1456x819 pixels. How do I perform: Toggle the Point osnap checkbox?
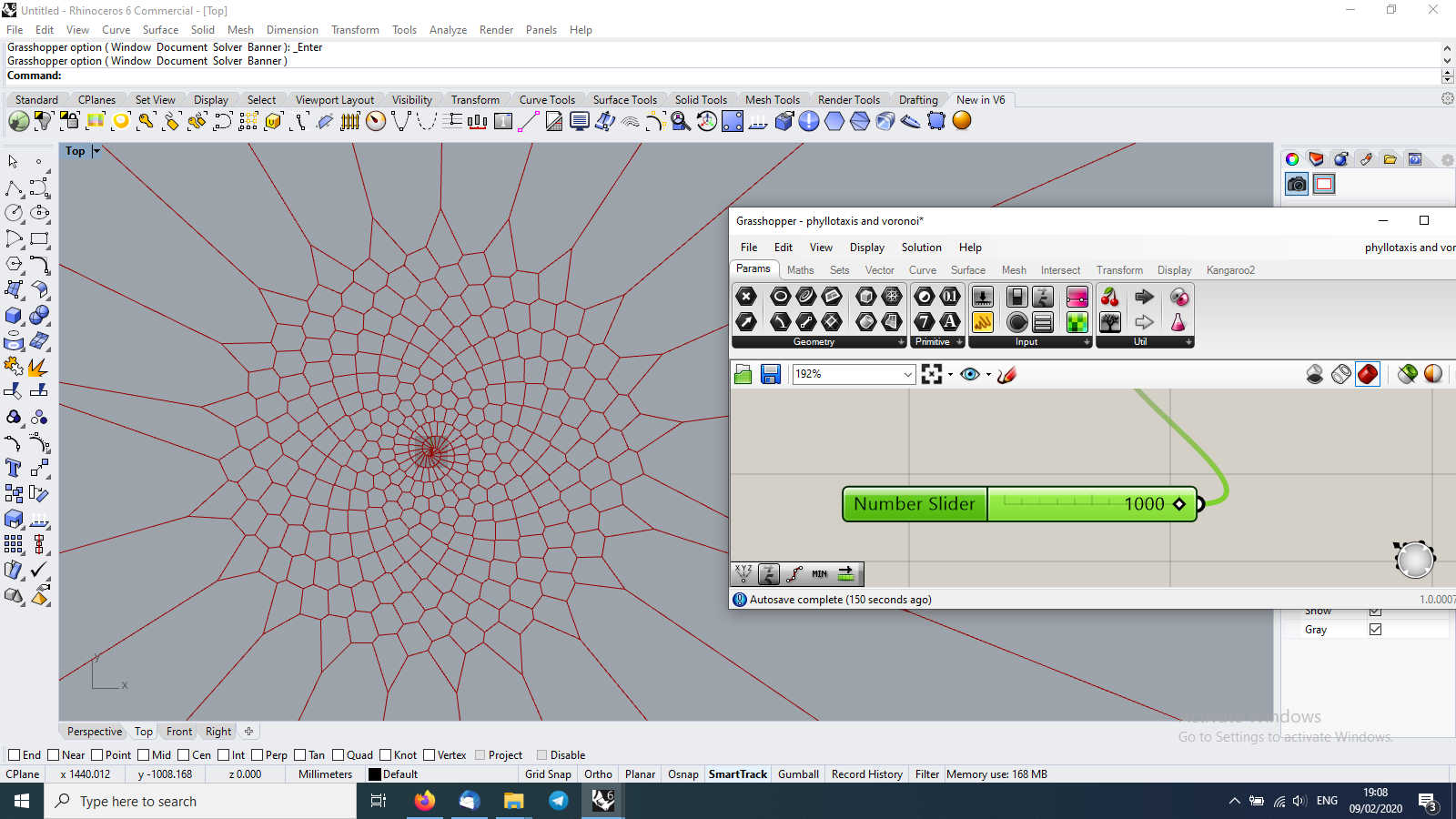97,755
